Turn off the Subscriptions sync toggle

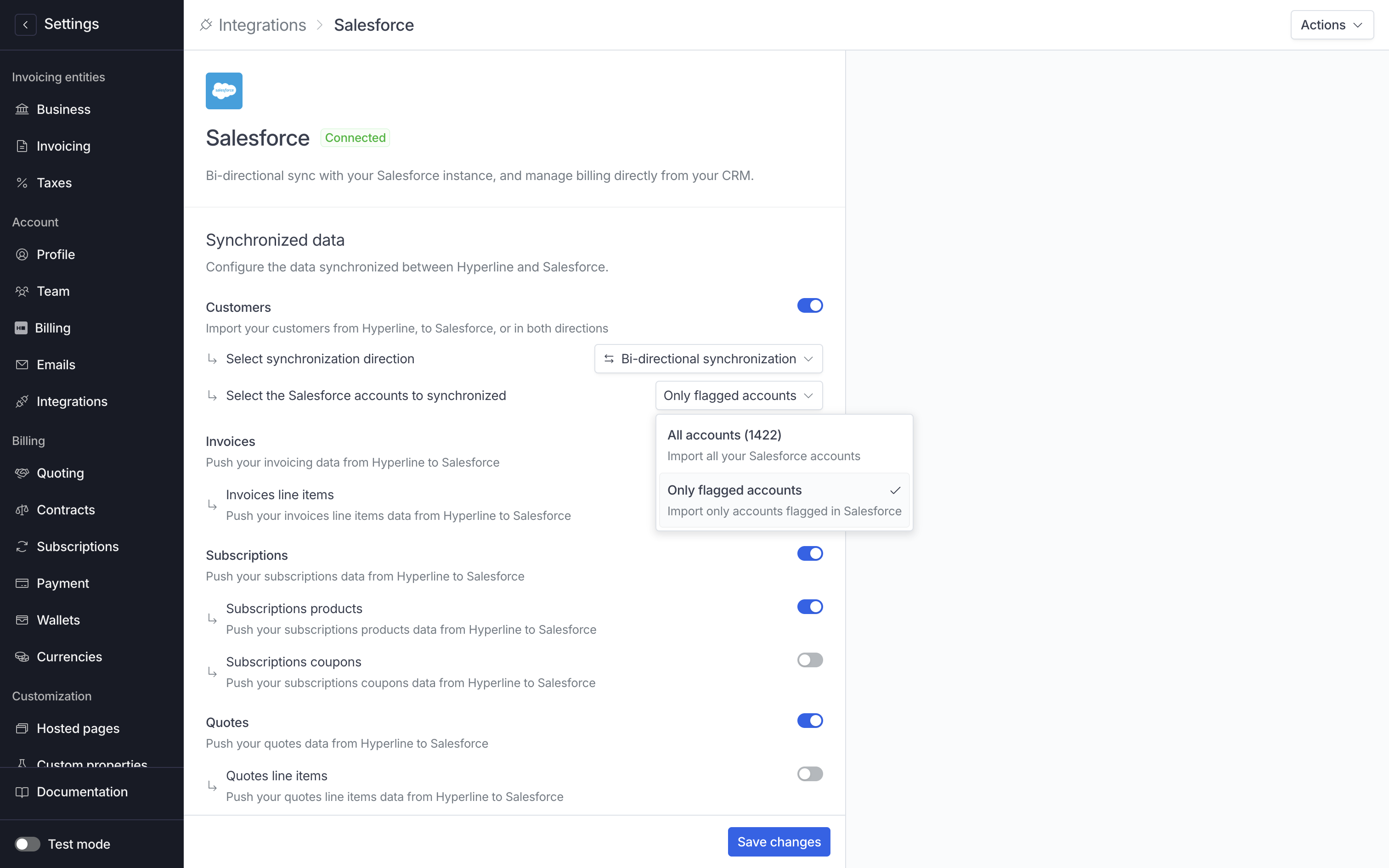click(x=809, y=553)
